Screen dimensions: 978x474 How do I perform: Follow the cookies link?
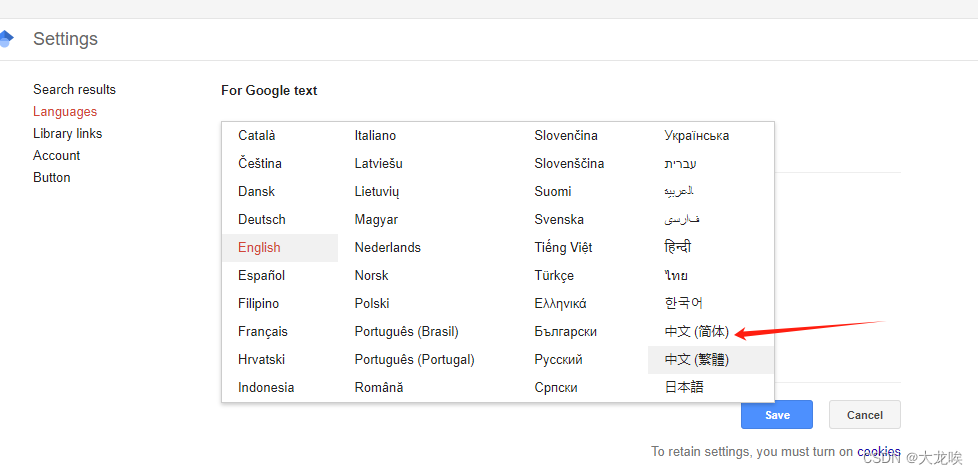pos(879,451)
